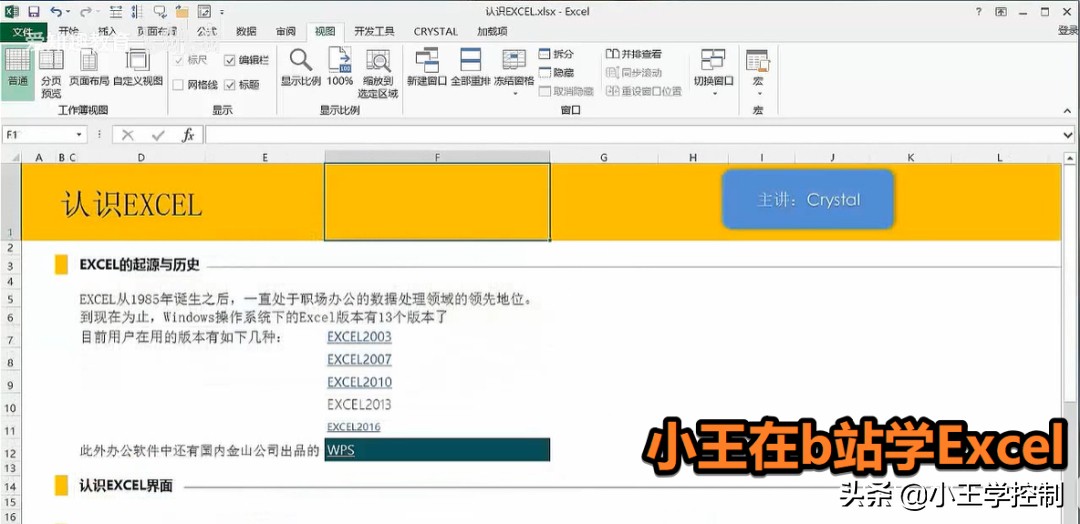
Task: Expand the Customize Quick Access Toolbar arrow
Action: (x=222, y=12)
